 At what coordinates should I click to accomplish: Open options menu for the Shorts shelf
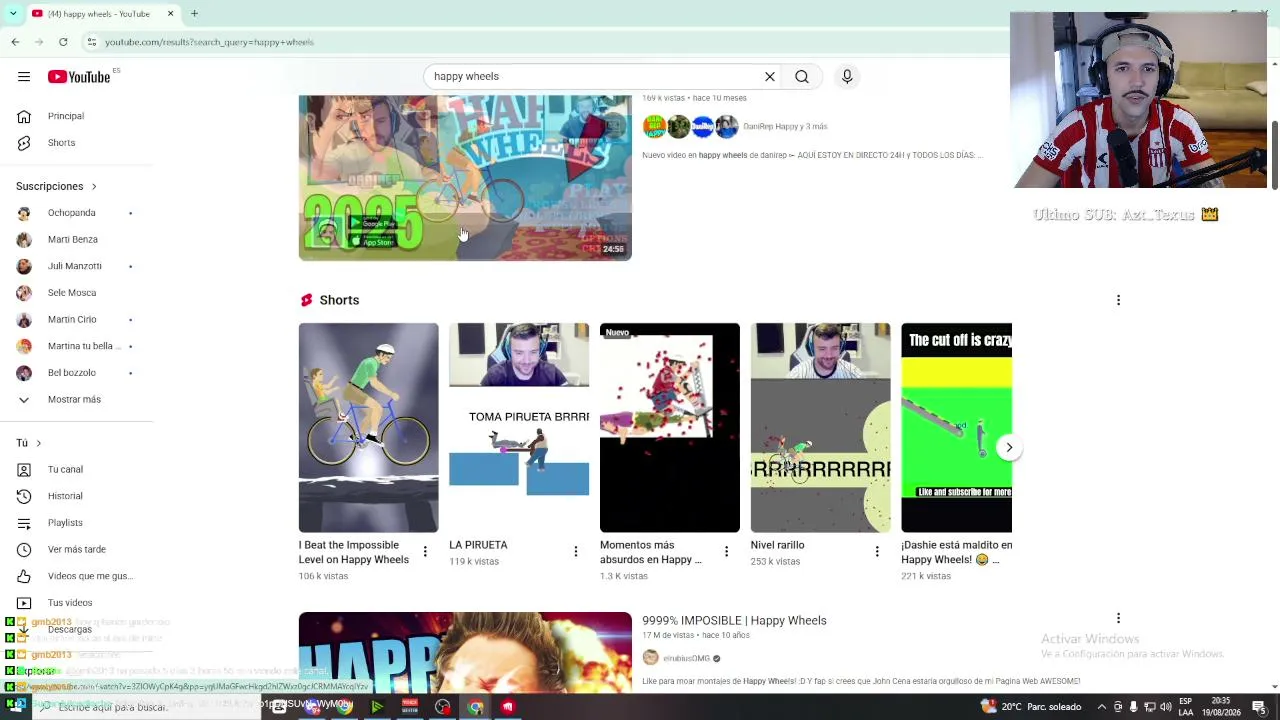[x=1118, y=300]
